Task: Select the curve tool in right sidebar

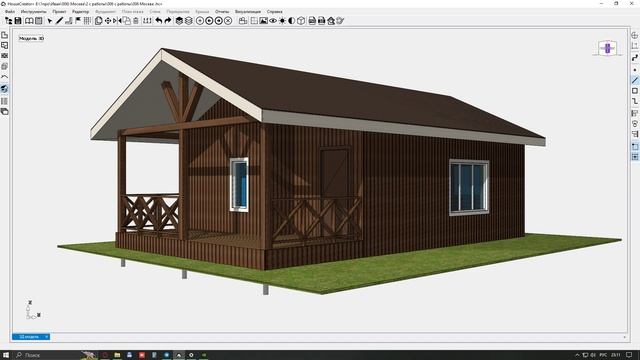Action: [635, 58]
